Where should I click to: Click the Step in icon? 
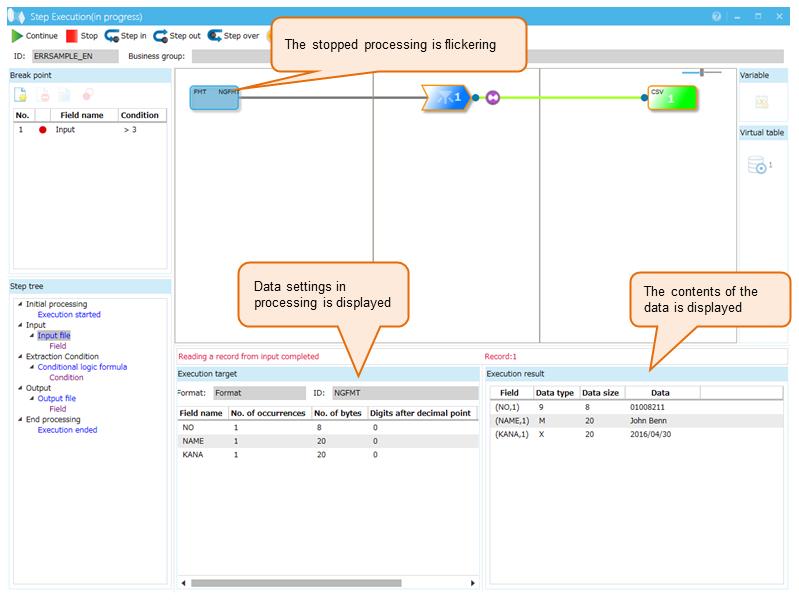[x=111, y=36]
